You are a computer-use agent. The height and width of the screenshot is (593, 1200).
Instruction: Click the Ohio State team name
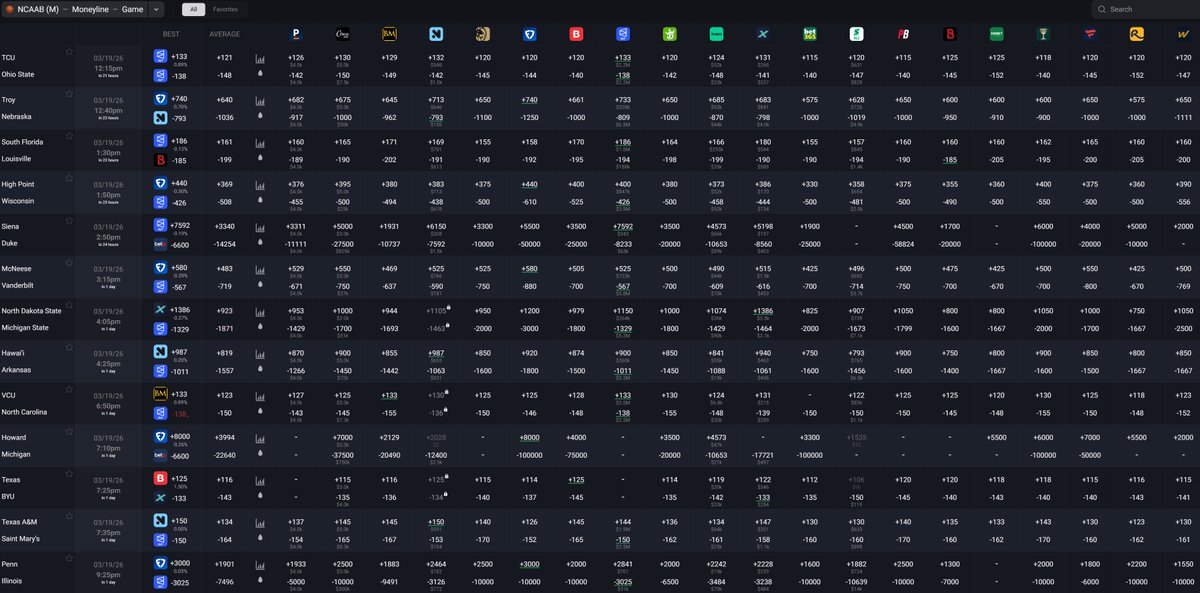click(18, 74)
